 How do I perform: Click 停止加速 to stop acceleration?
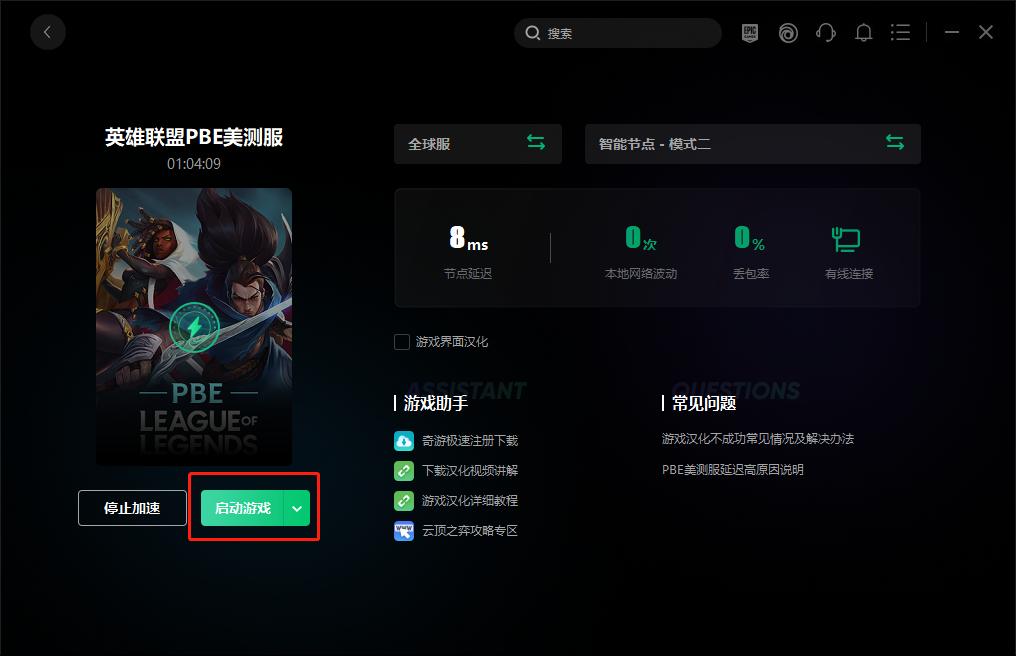pyautogui.click(x=131, y=508)
